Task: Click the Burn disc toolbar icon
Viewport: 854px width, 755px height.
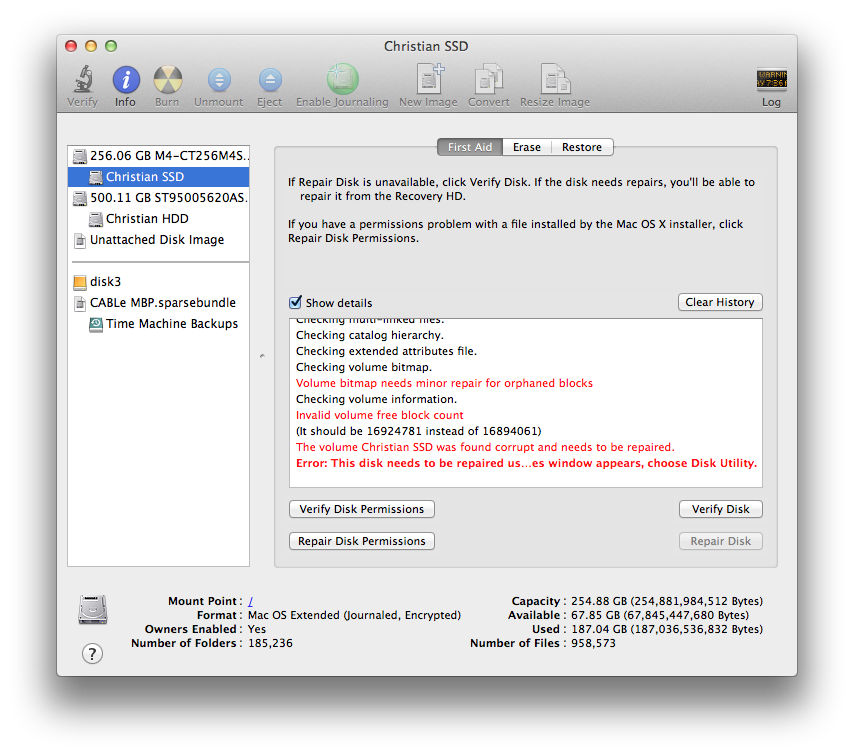Action: click(x=167, y=80)
